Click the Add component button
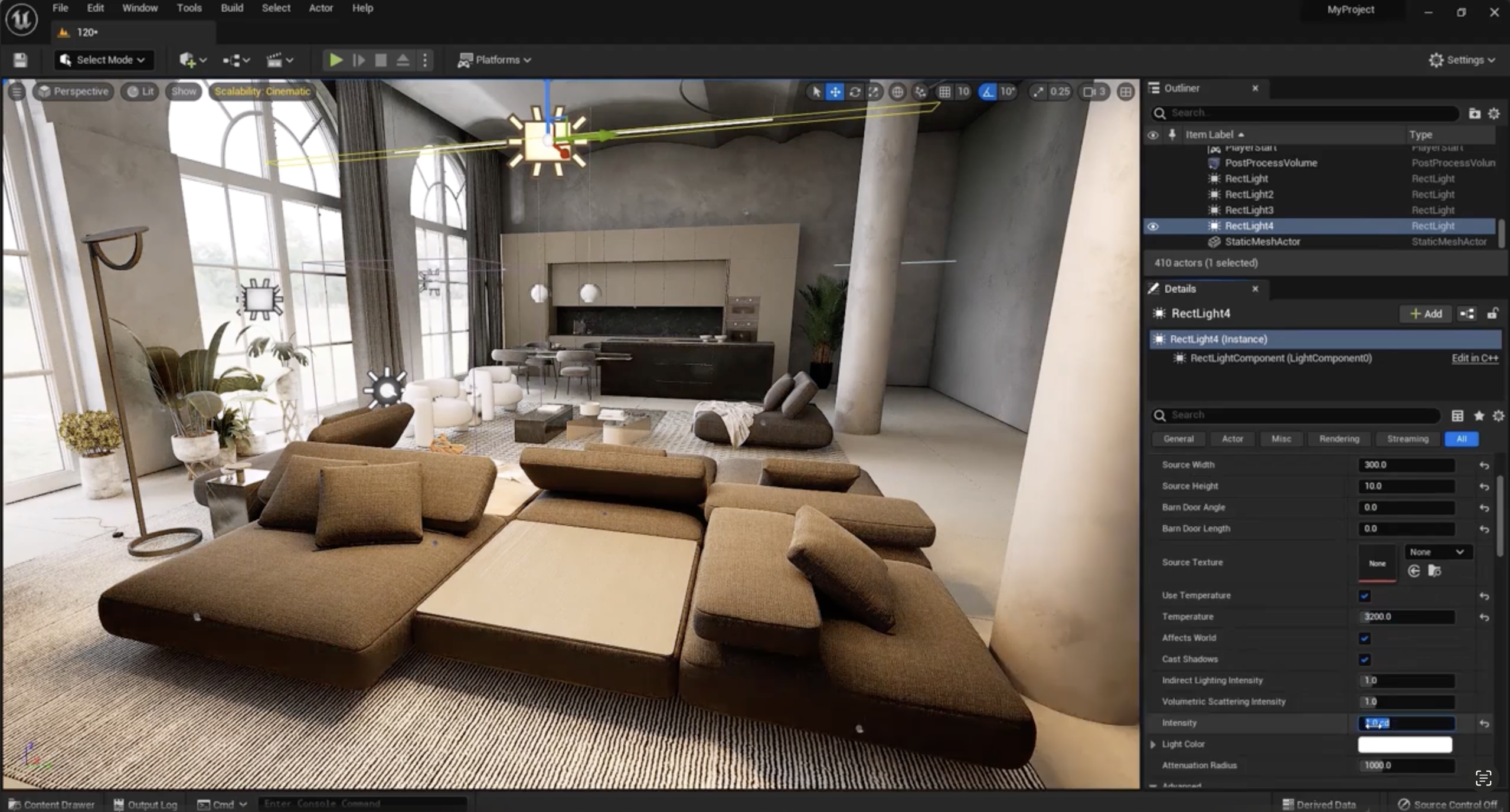 1426,313
